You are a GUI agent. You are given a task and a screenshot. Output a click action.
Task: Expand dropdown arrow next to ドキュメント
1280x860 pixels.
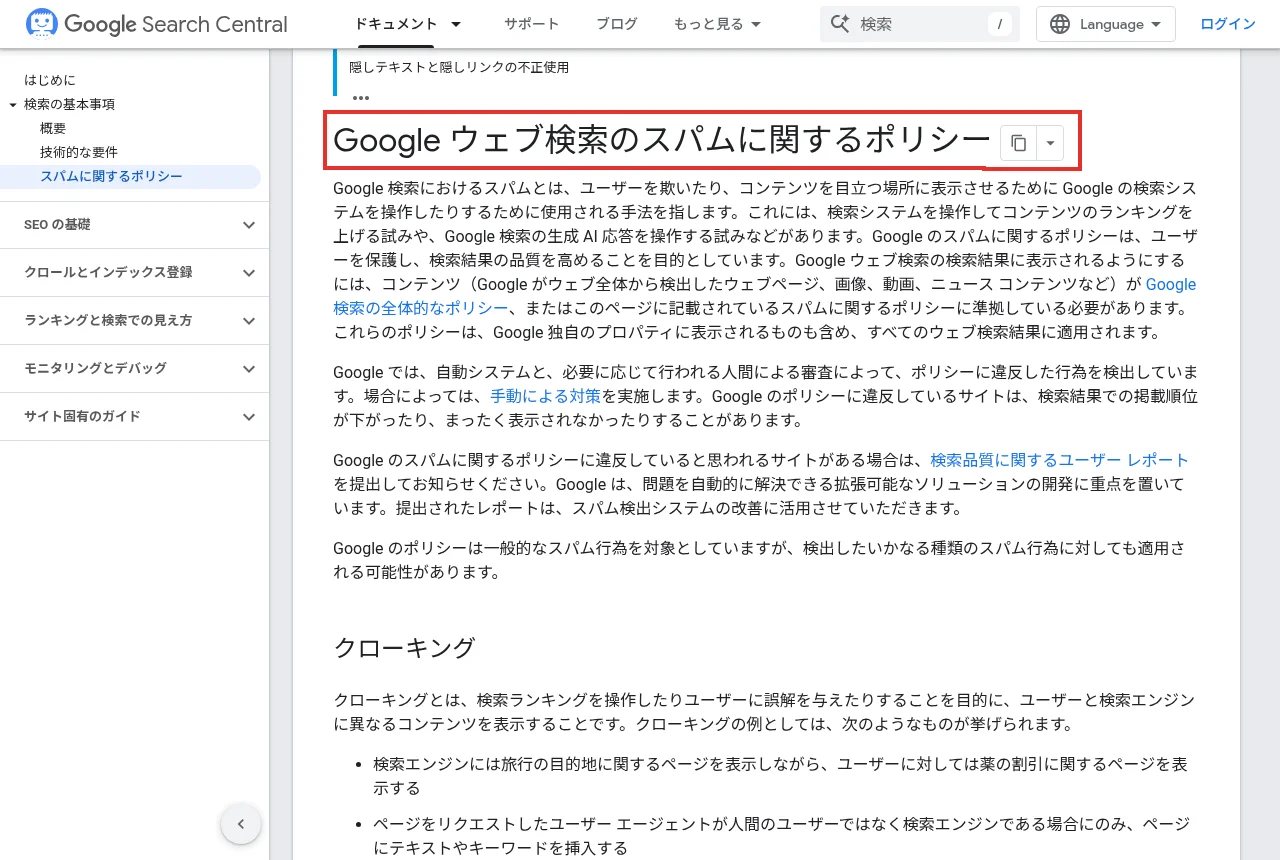pyautogui.click(x=456, y=24)
